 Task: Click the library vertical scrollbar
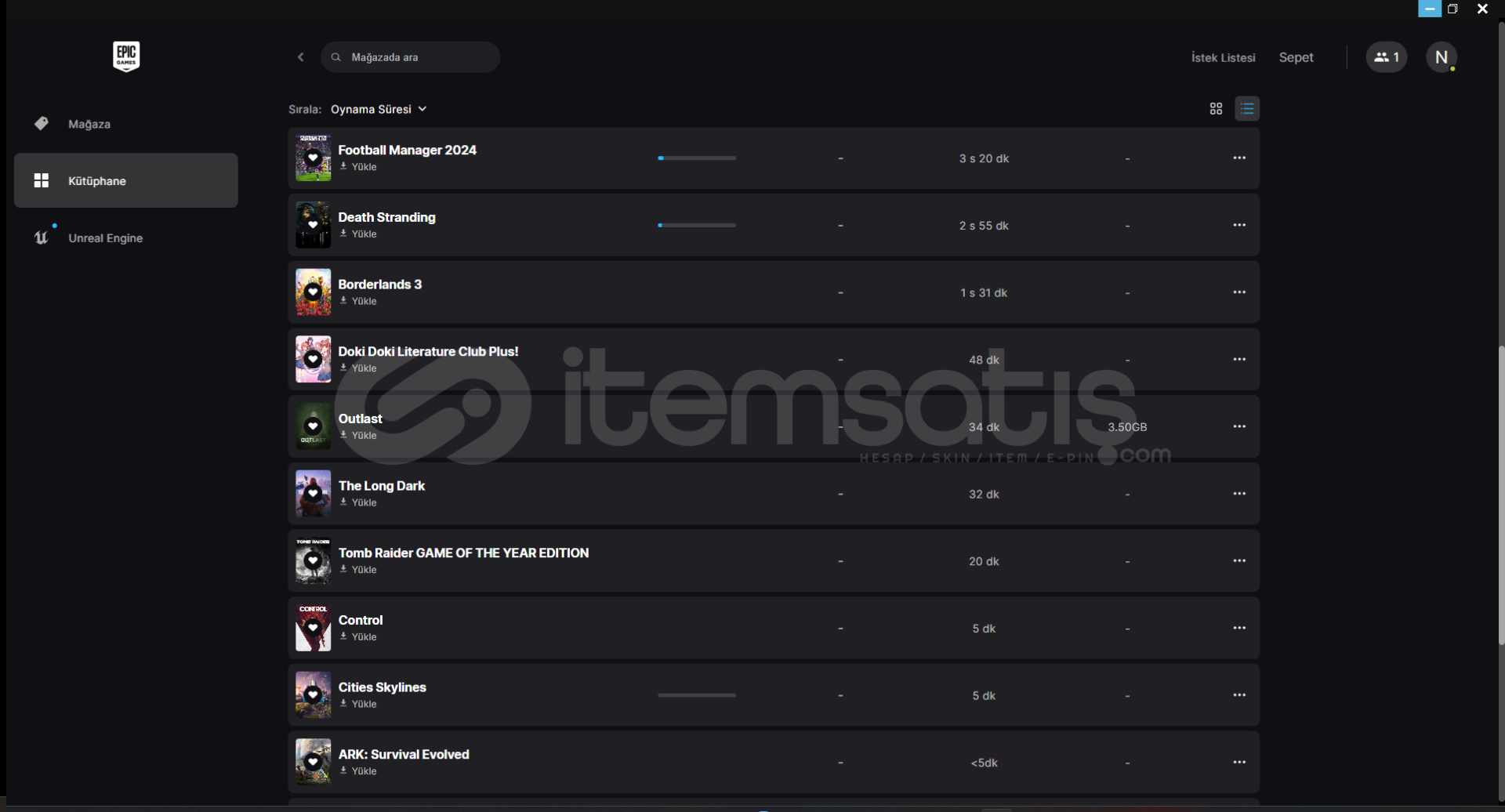[x=1501, y=495]
